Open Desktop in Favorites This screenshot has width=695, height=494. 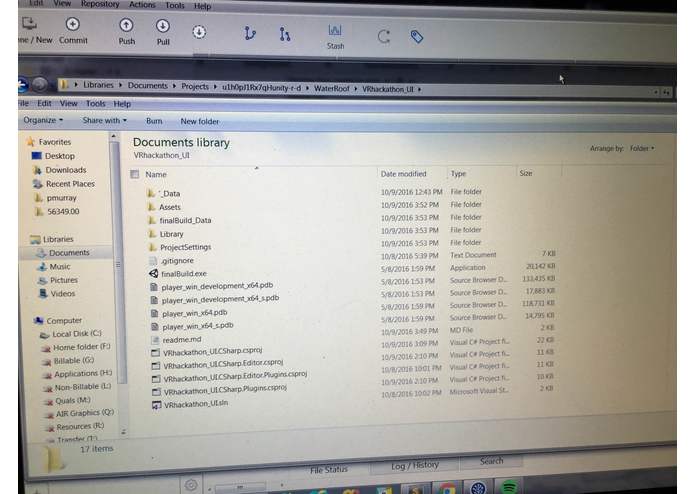pyautogui.click(x=60, y=156)
